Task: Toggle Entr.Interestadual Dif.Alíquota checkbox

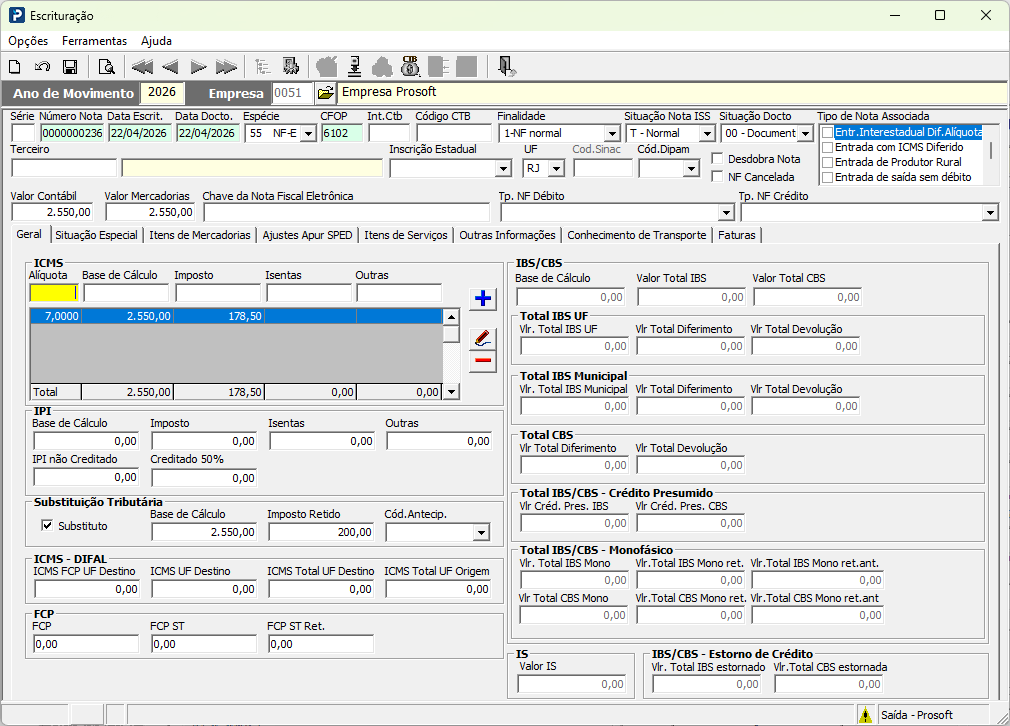Action: (x=828, y=133)
